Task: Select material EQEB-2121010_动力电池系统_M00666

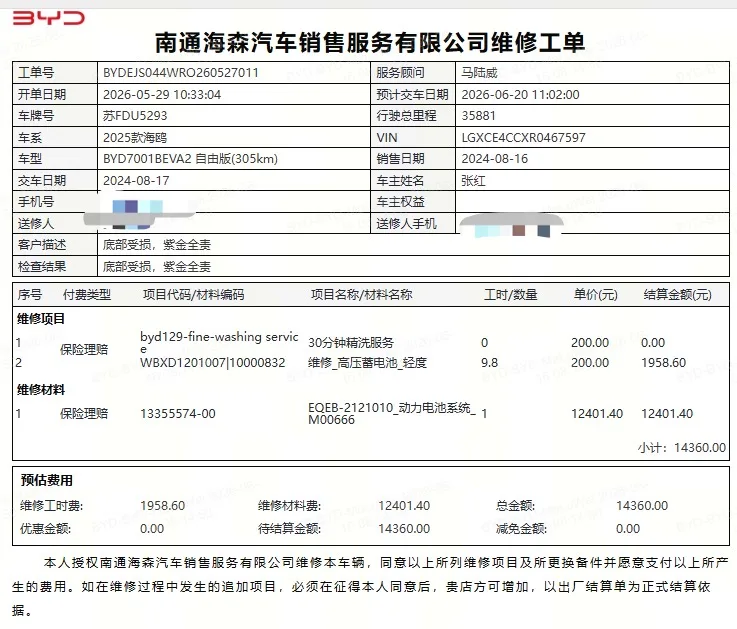Action: [392, 414]
